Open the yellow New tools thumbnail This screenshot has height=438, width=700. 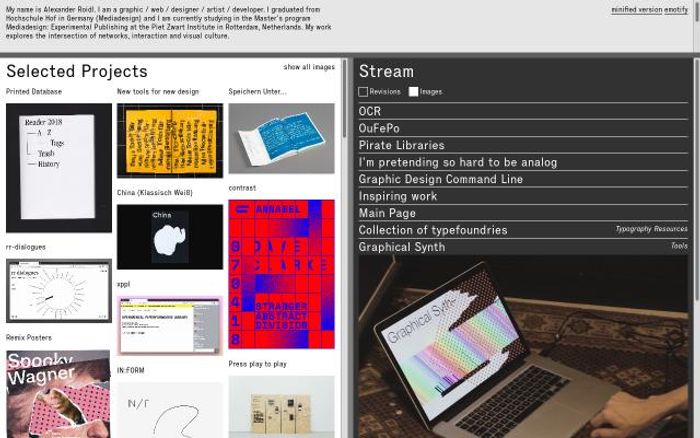169,141
